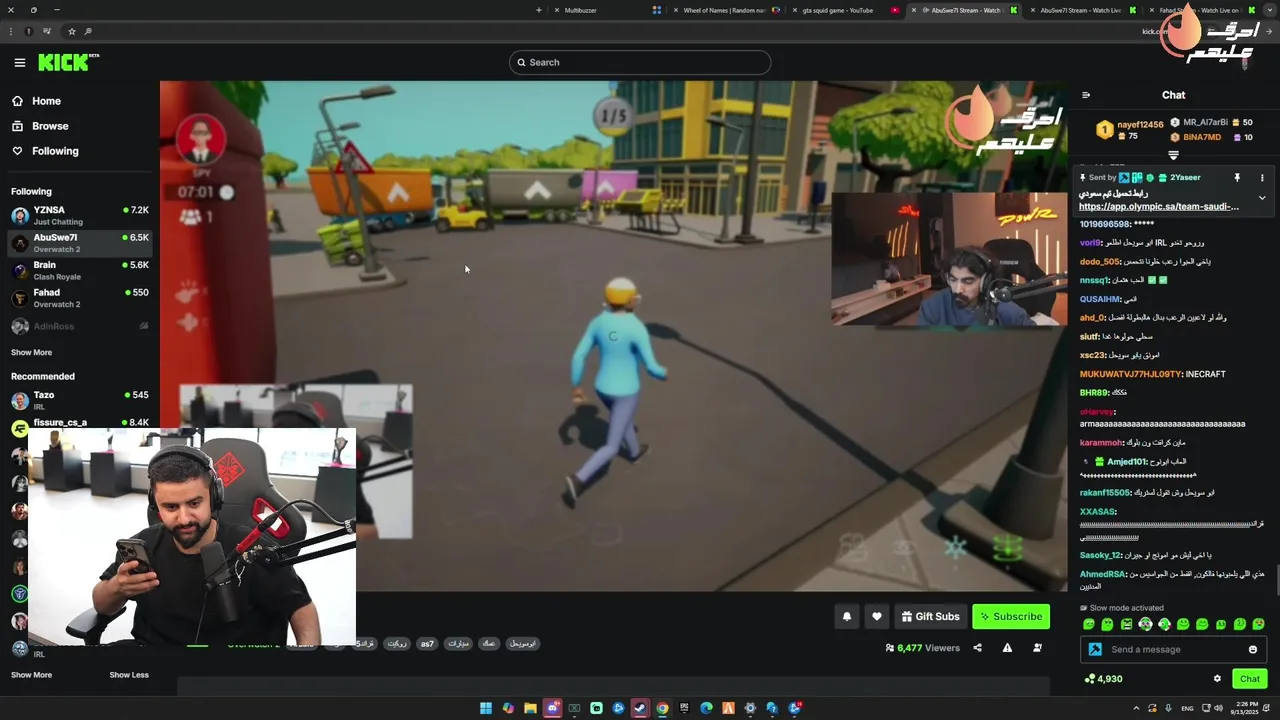
Task: Click the video player game area
Action: [613, 336]
